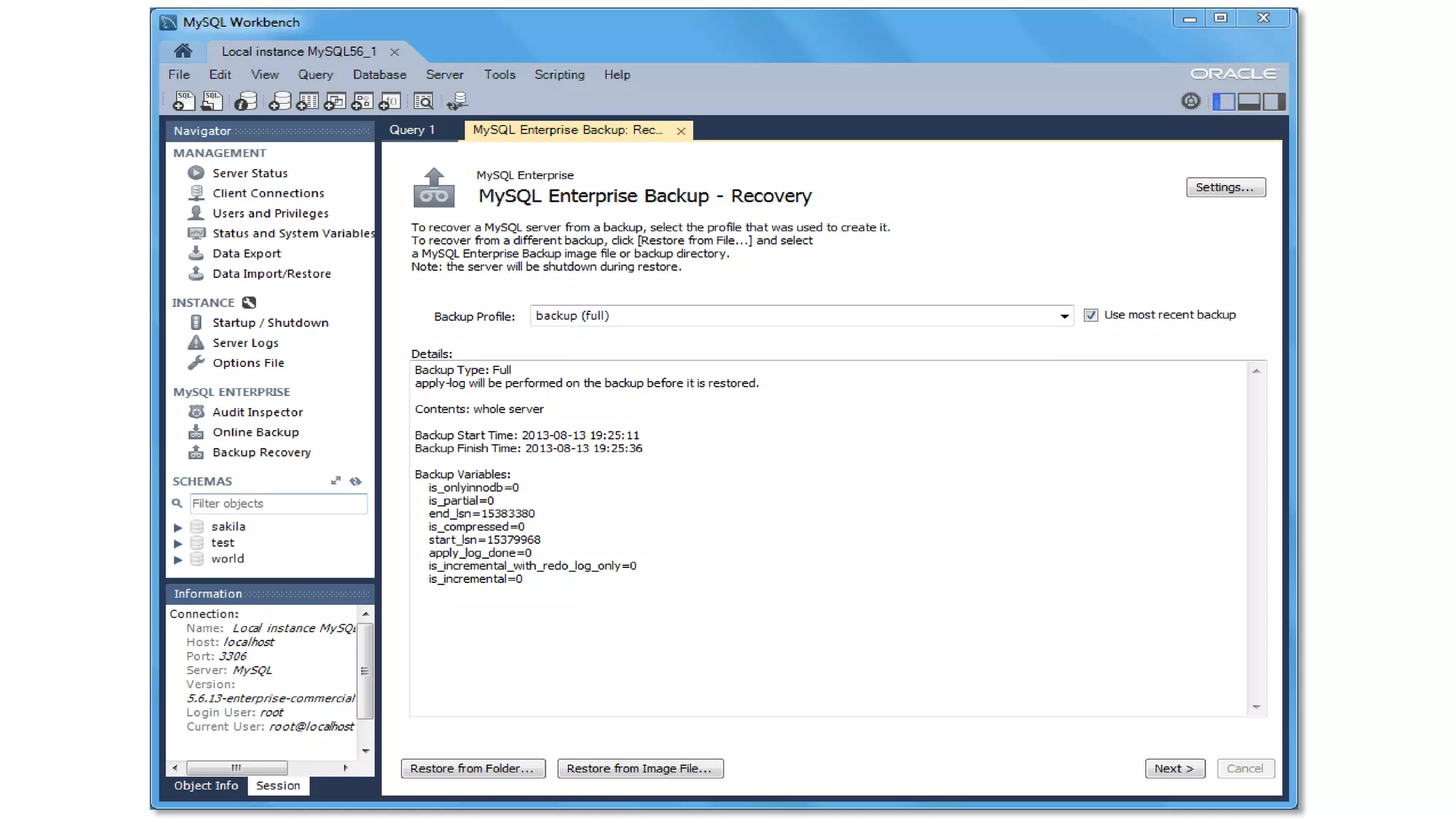Toggle the bottom output panel view

(x=1248, y=102)
